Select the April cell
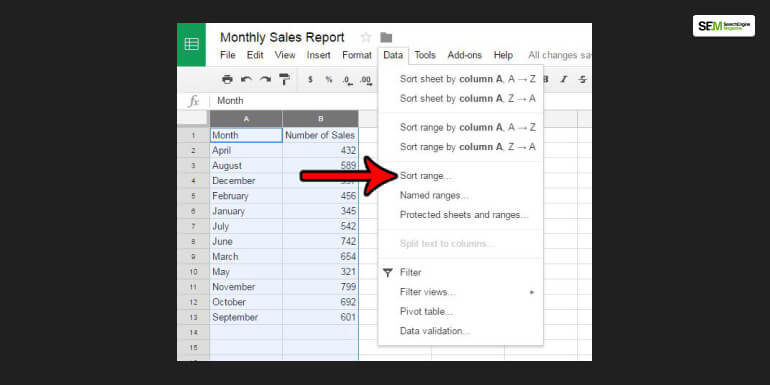Image resolution: width=770 pixels, height=385 pixels. tap(246, 151)
